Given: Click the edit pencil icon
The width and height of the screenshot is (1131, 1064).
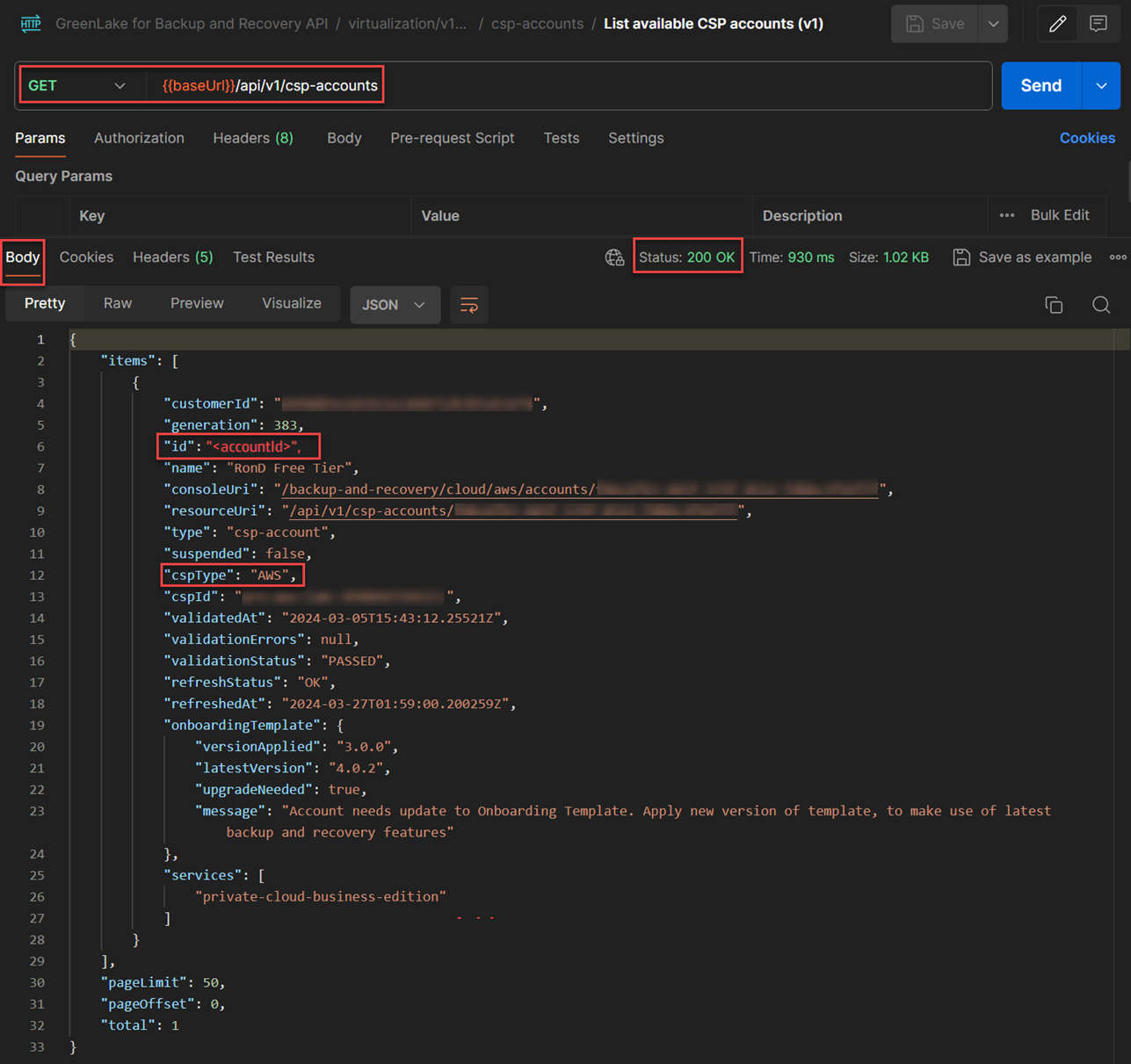Looking at the screenshot, I should 1057,24.
